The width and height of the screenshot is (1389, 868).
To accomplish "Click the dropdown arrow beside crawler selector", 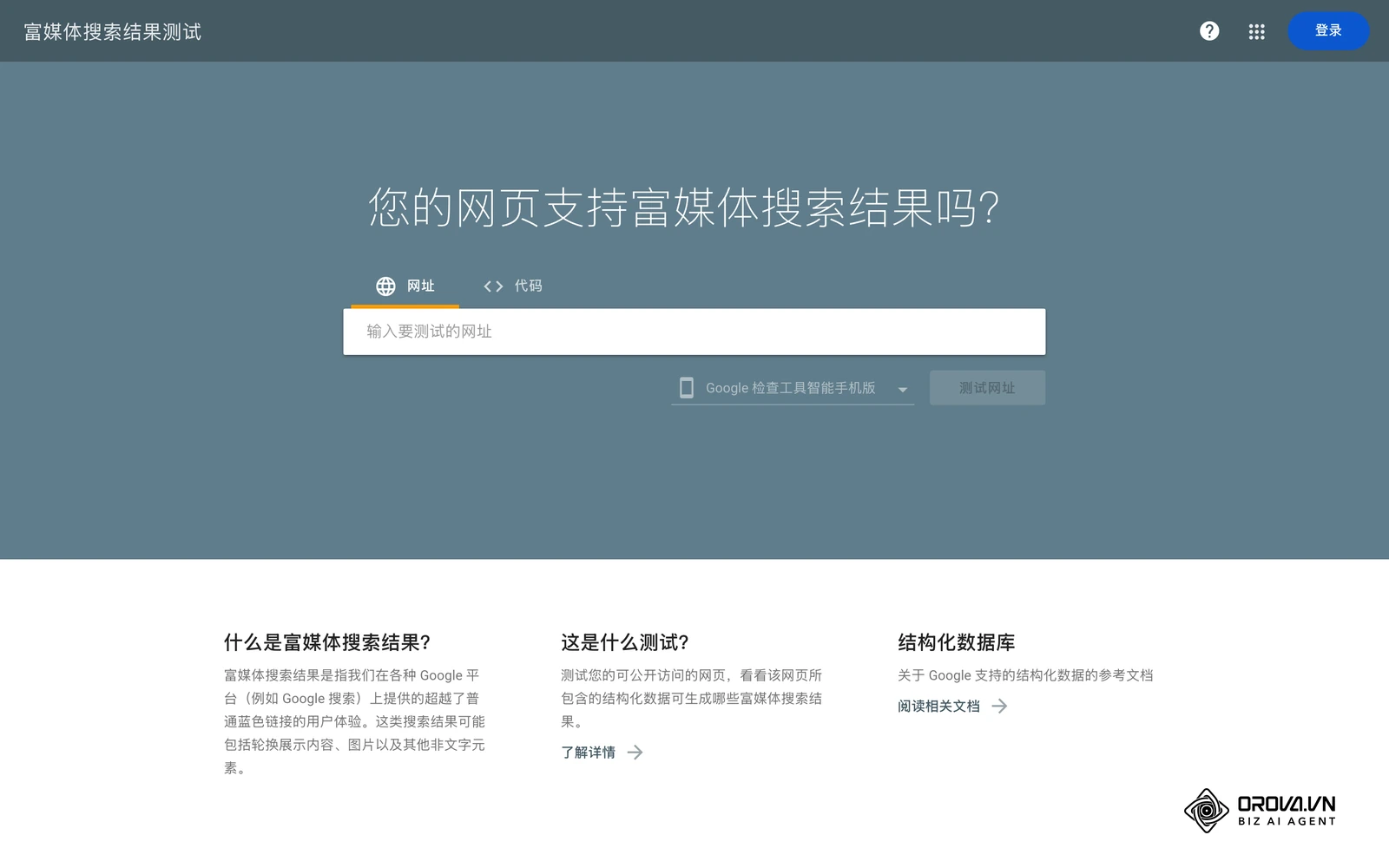I will [x=902, y=390].
